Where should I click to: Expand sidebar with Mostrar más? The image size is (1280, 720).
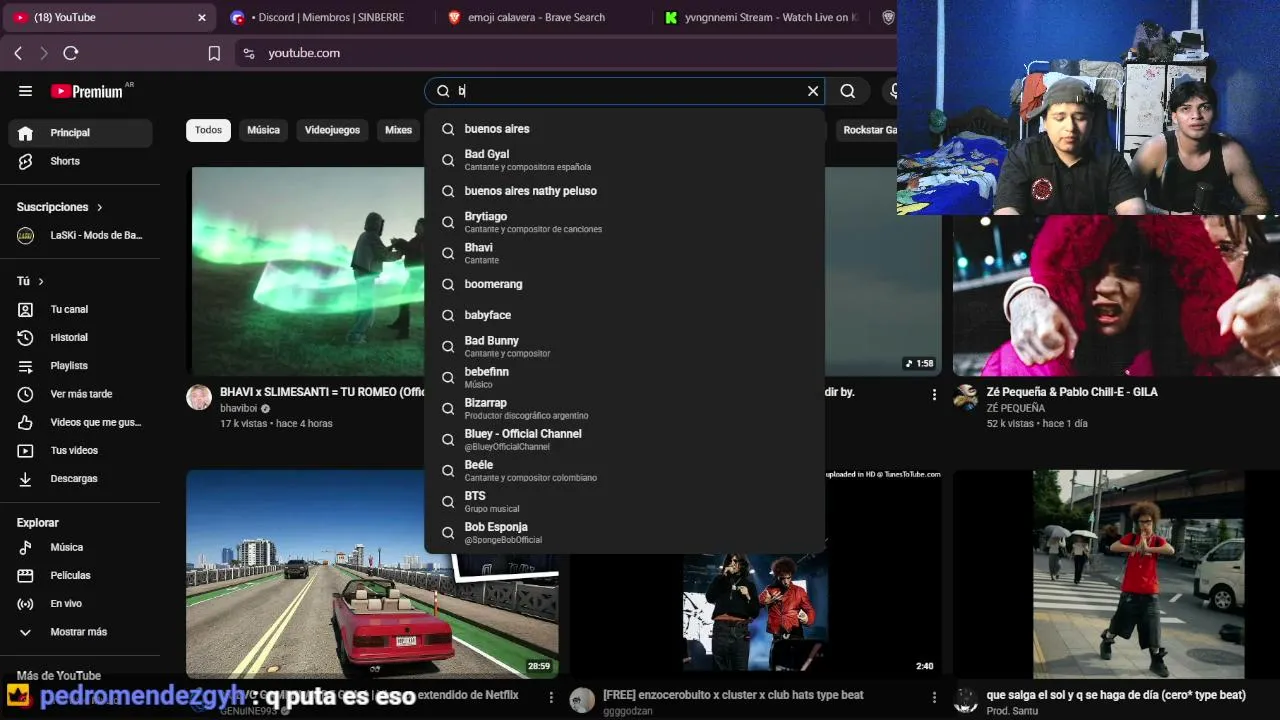click(80, 632)
